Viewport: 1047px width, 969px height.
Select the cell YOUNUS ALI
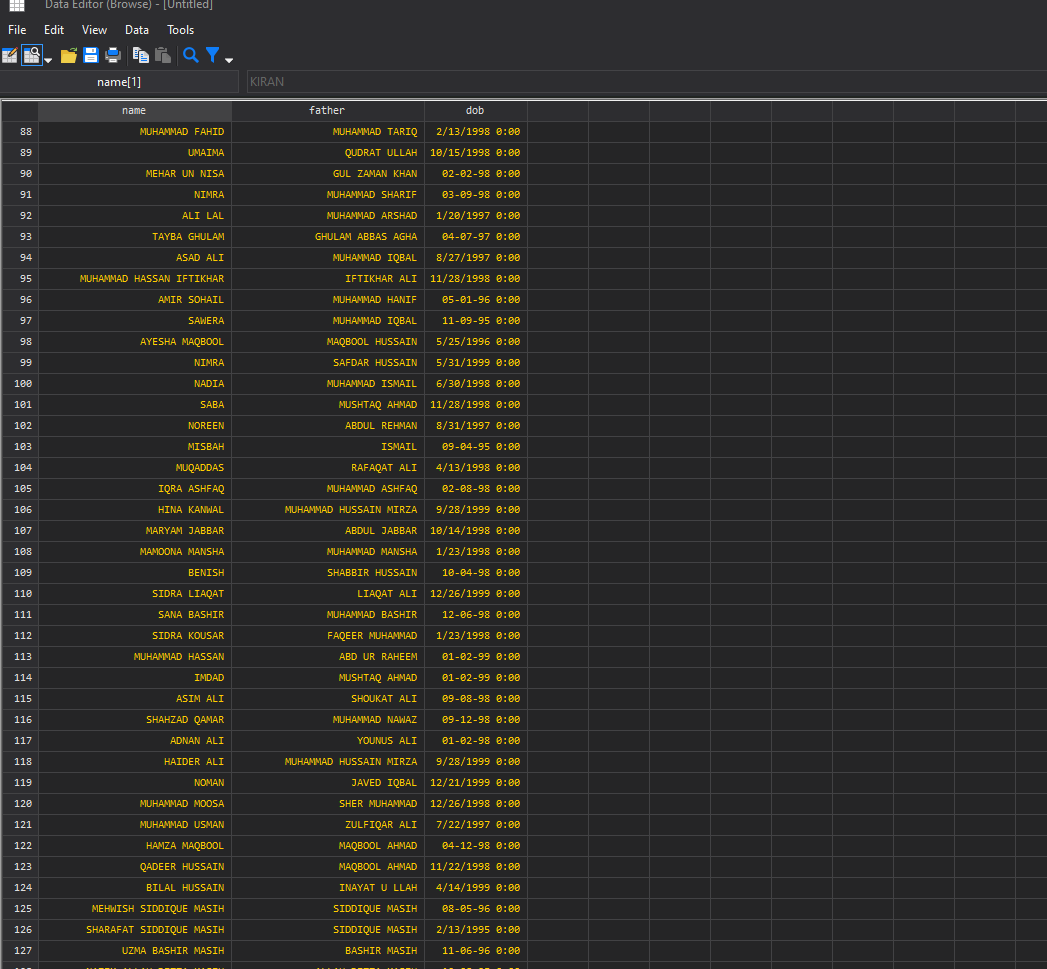click(328, 741)
